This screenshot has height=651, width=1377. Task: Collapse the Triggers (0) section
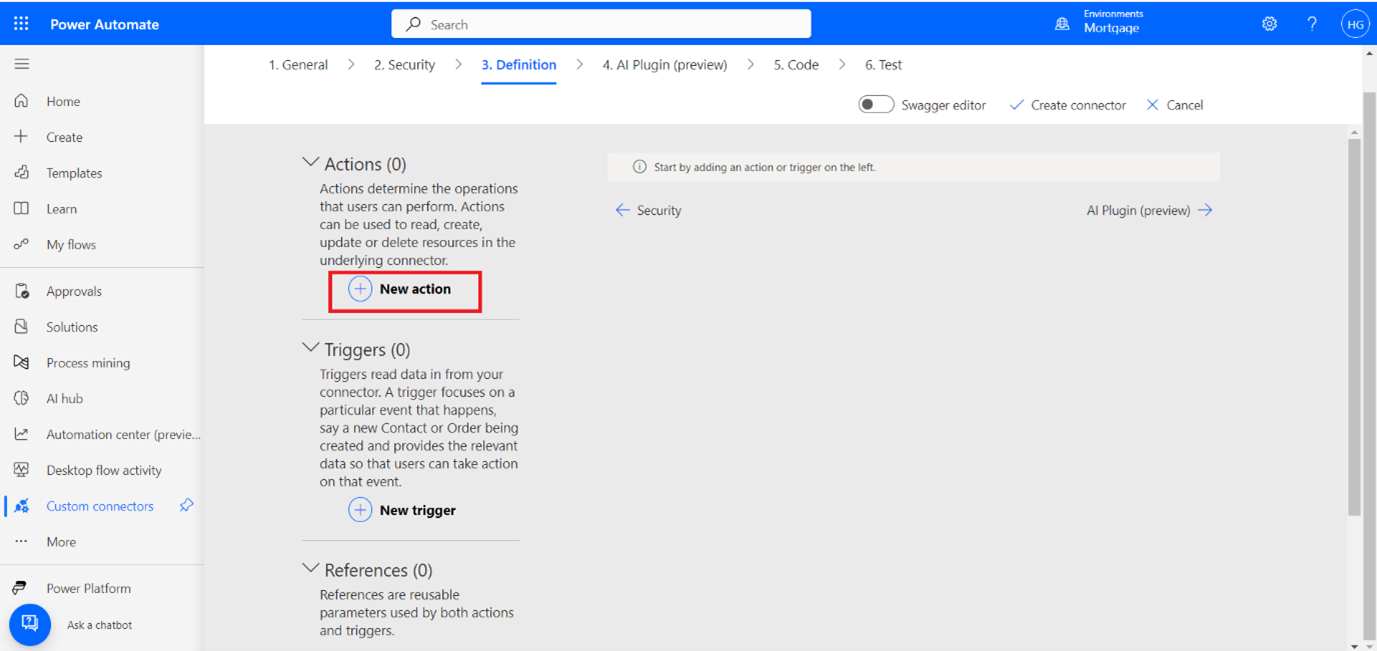click(x=311, y=349)
